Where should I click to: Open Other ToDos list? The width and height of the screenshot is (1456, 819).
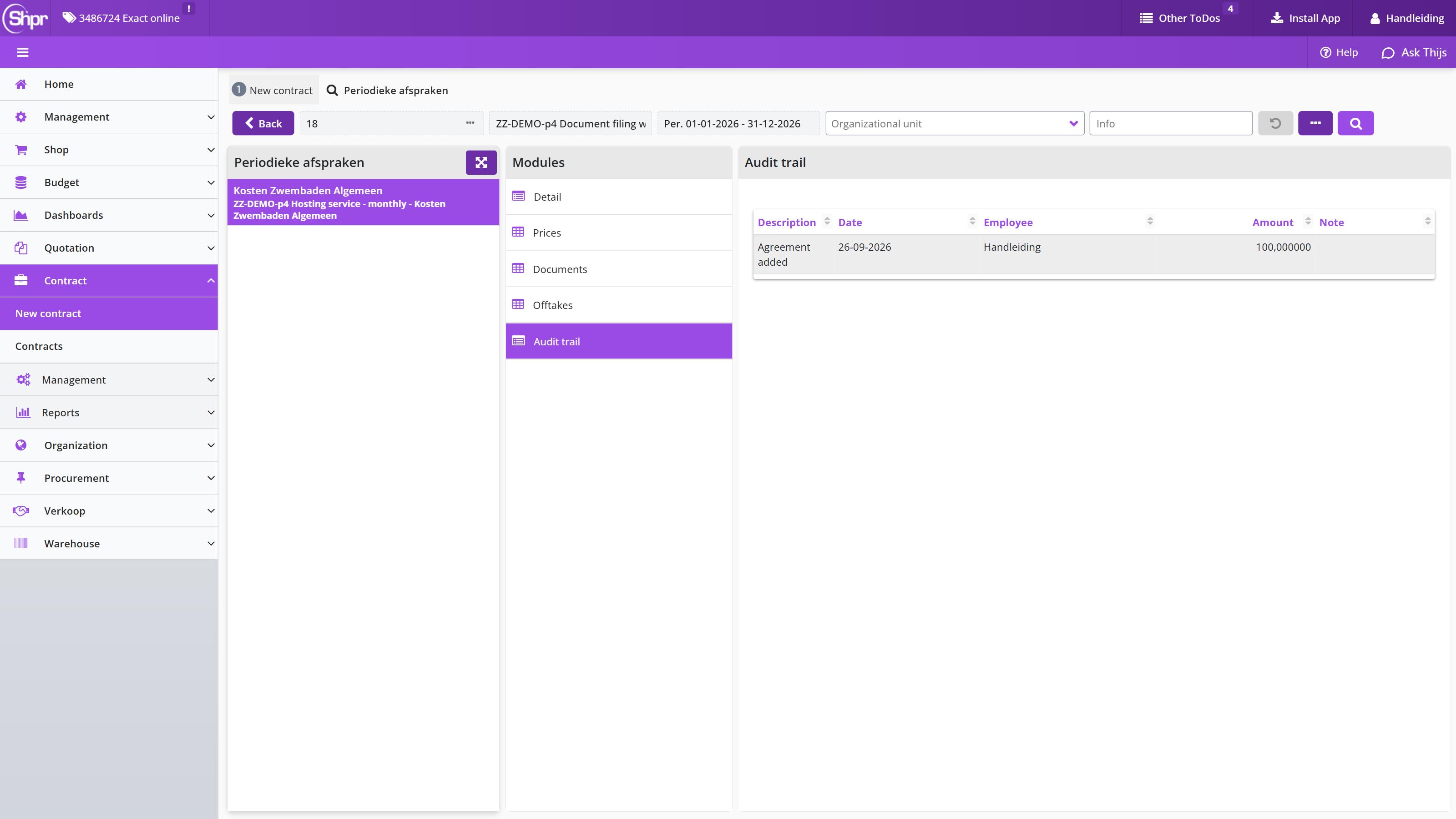pyautogui.click(x=1180, y=18)
